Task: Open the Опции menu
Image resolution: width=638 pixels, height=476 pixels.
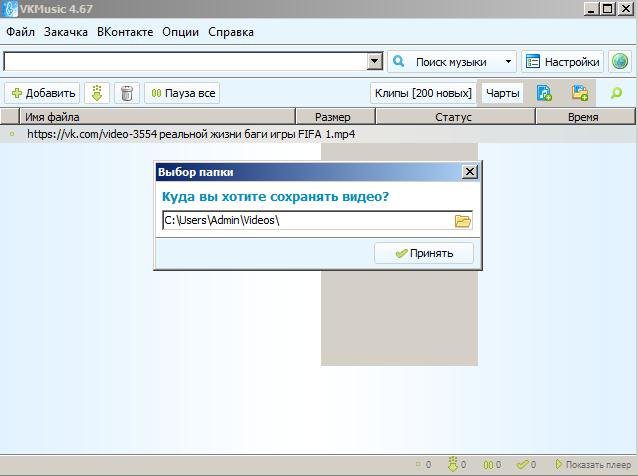Action: [180, 32]
